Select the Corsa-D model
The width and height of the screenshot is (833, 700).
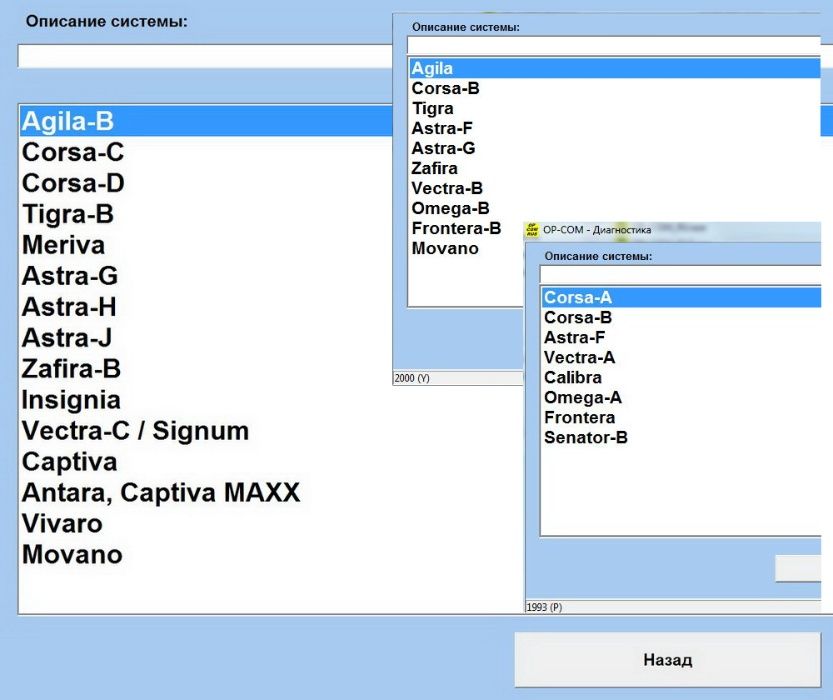[x=73, y=183]
